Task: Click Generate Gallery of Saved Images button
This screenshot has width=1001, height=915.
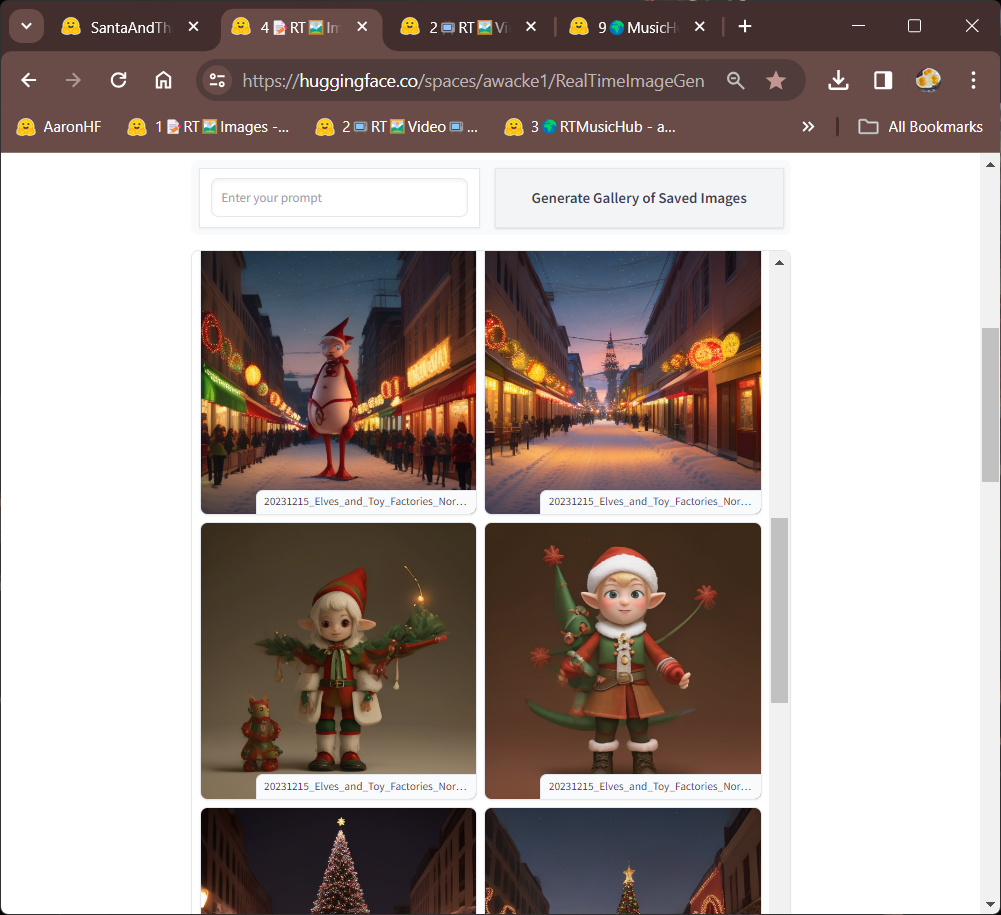Action: (639, 198)
